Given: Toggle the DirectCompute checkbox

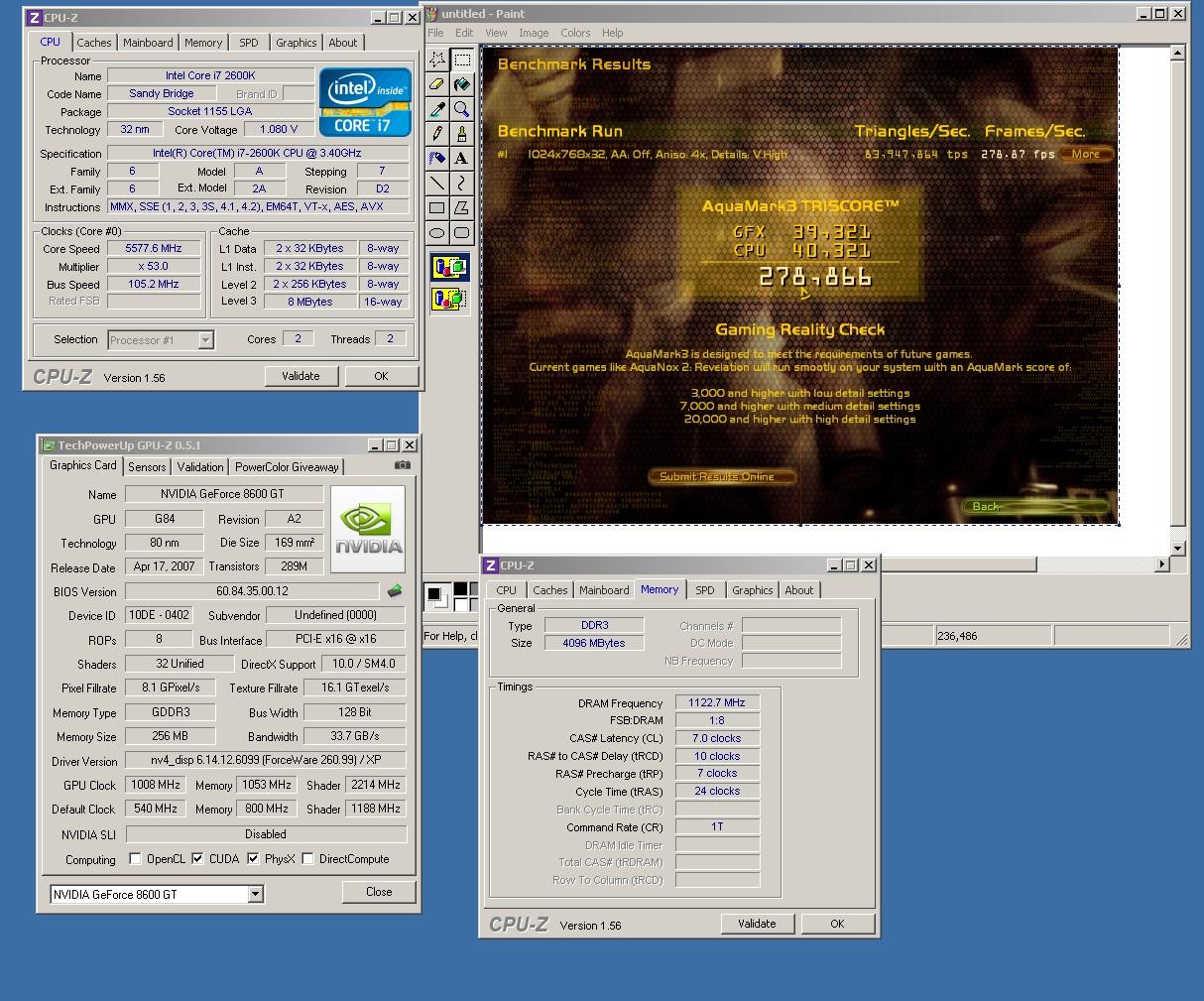Looking at the screenshot, I should click(x=307, y=859).
